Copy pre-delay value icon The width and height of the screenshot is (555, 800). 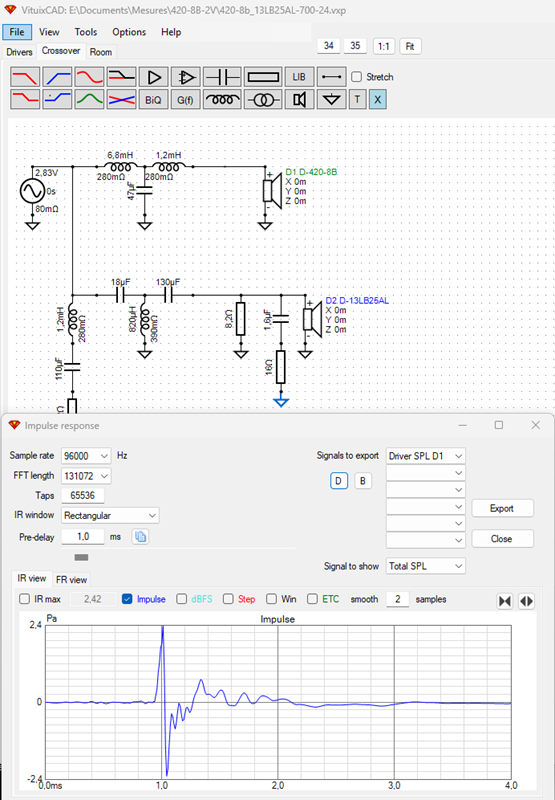pyautogui.click(x=140, y=537)
